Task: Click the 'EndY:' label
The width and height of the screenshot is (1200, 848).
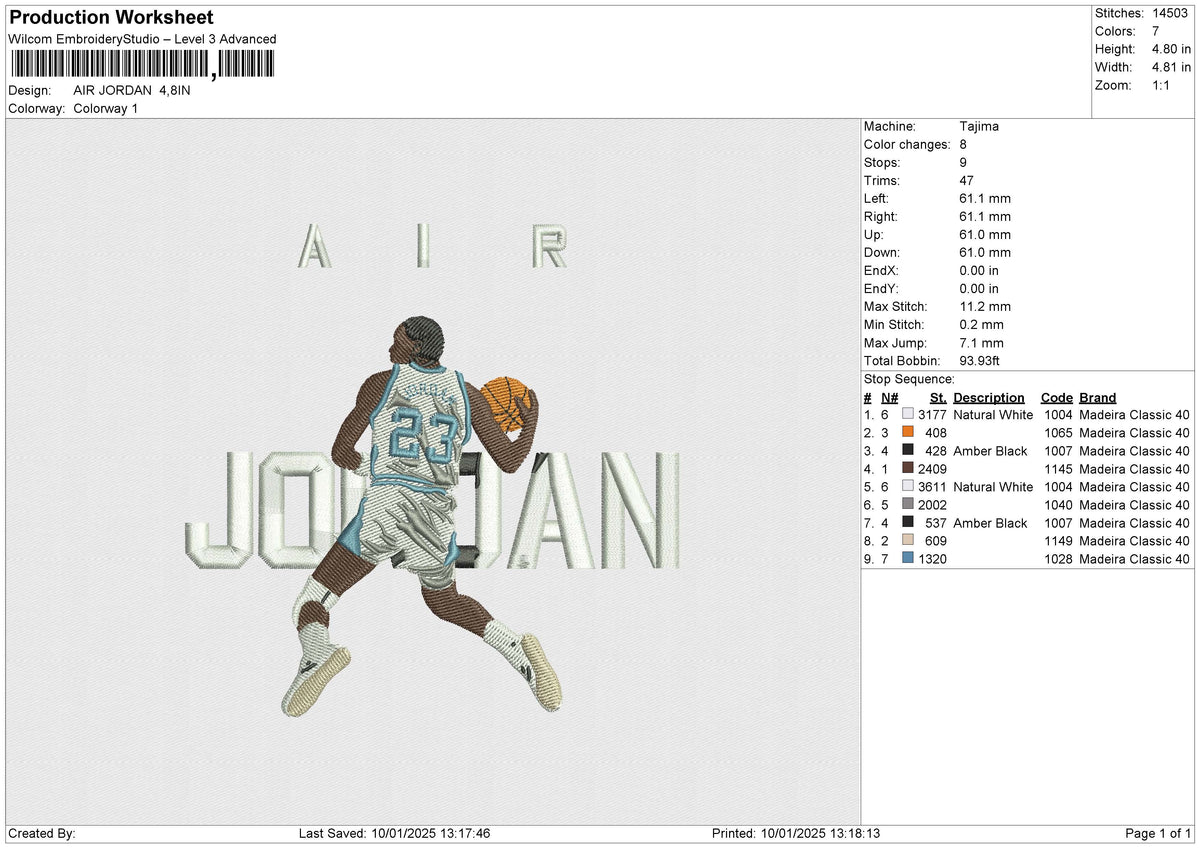Action: pos(881,288)
